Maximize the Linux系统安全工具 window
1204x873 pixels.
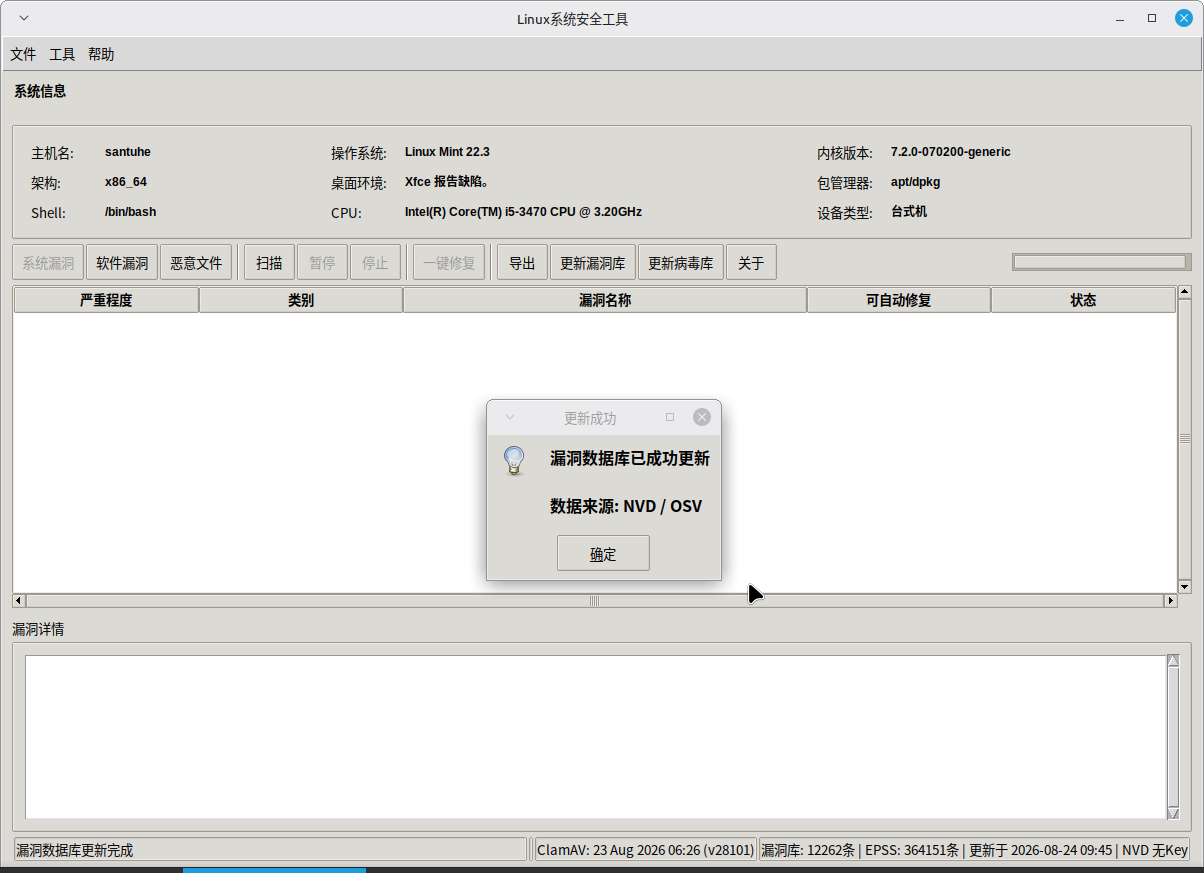[1152, 19]
